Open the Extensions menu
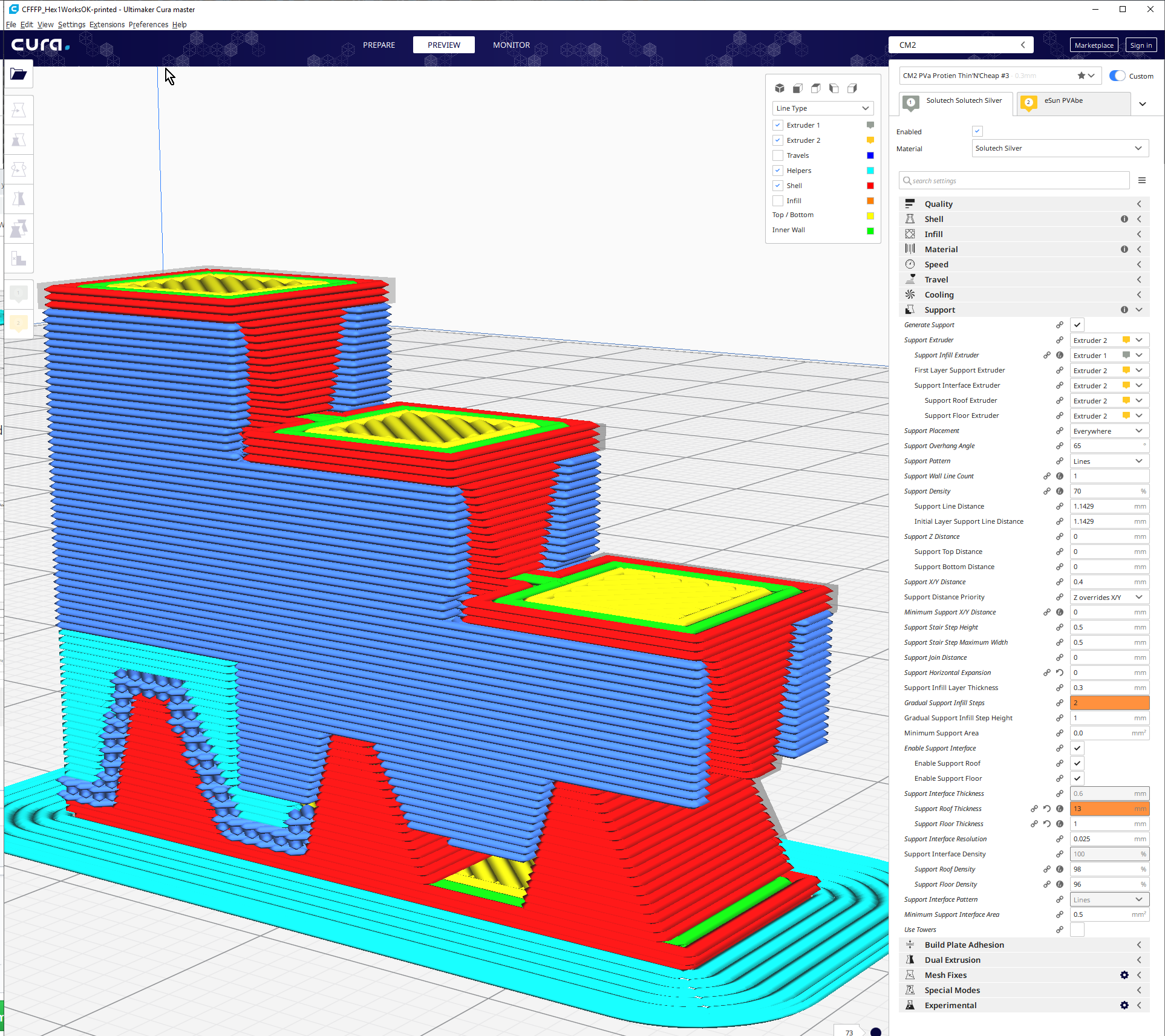 (107, 25)
